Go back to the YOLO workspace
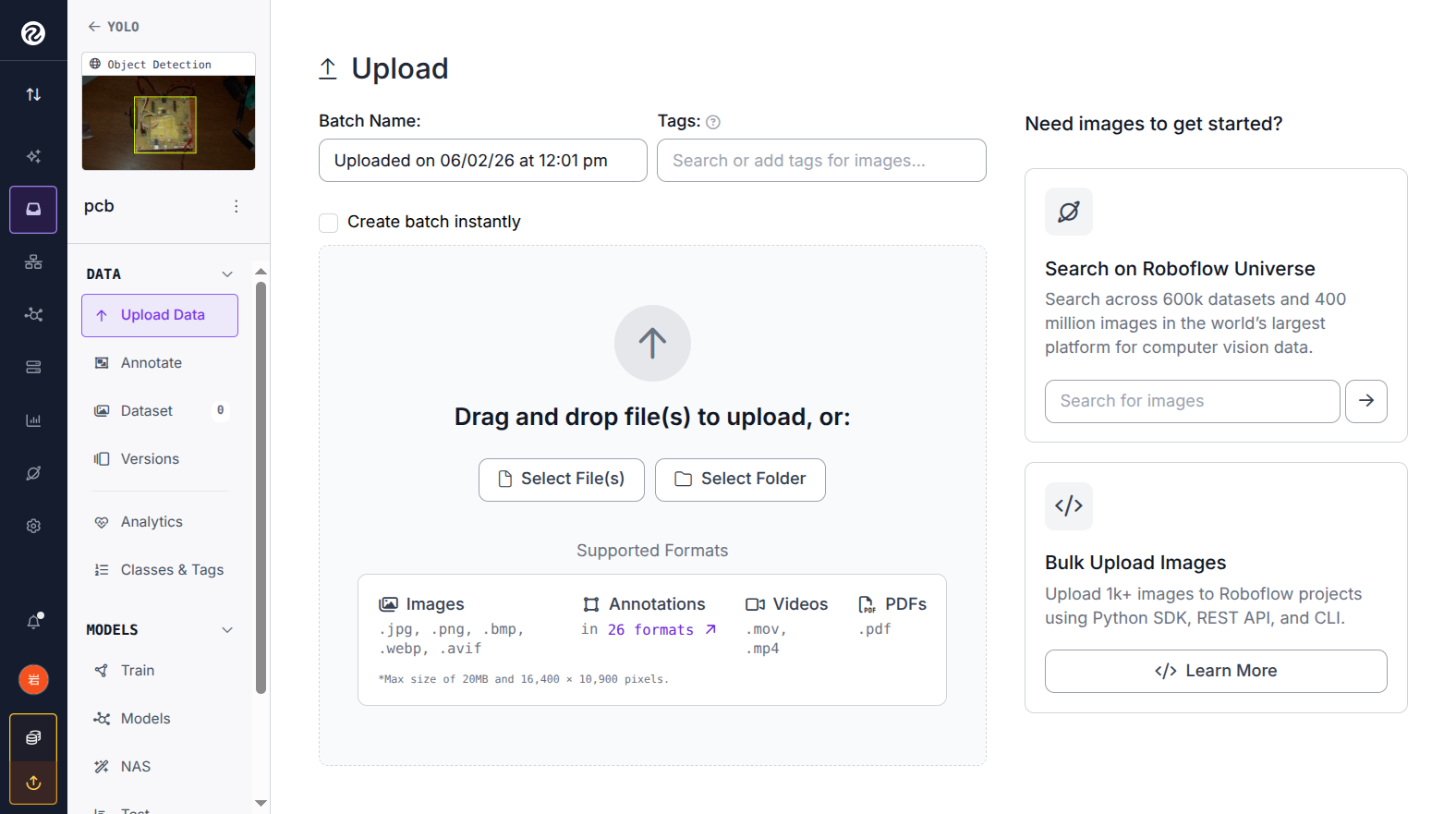This screenshot has width=1456, height=814. pos(114,27)
